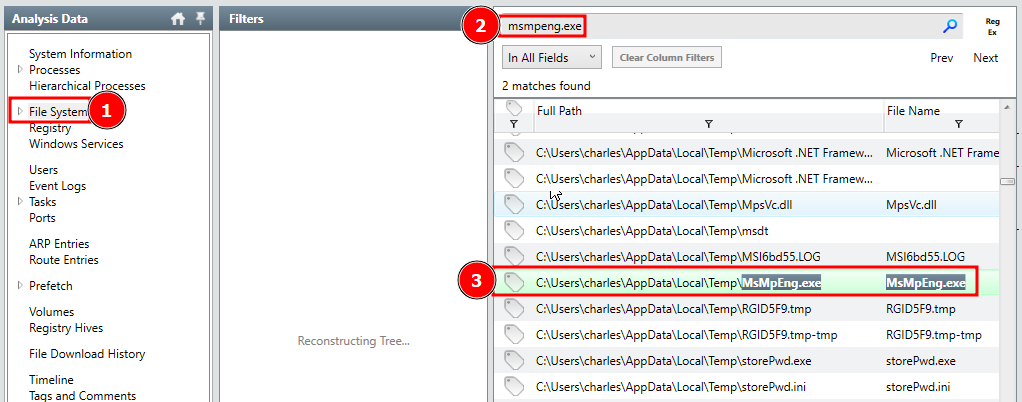
Task: Click the Prev match button
Action: point(941,58)
